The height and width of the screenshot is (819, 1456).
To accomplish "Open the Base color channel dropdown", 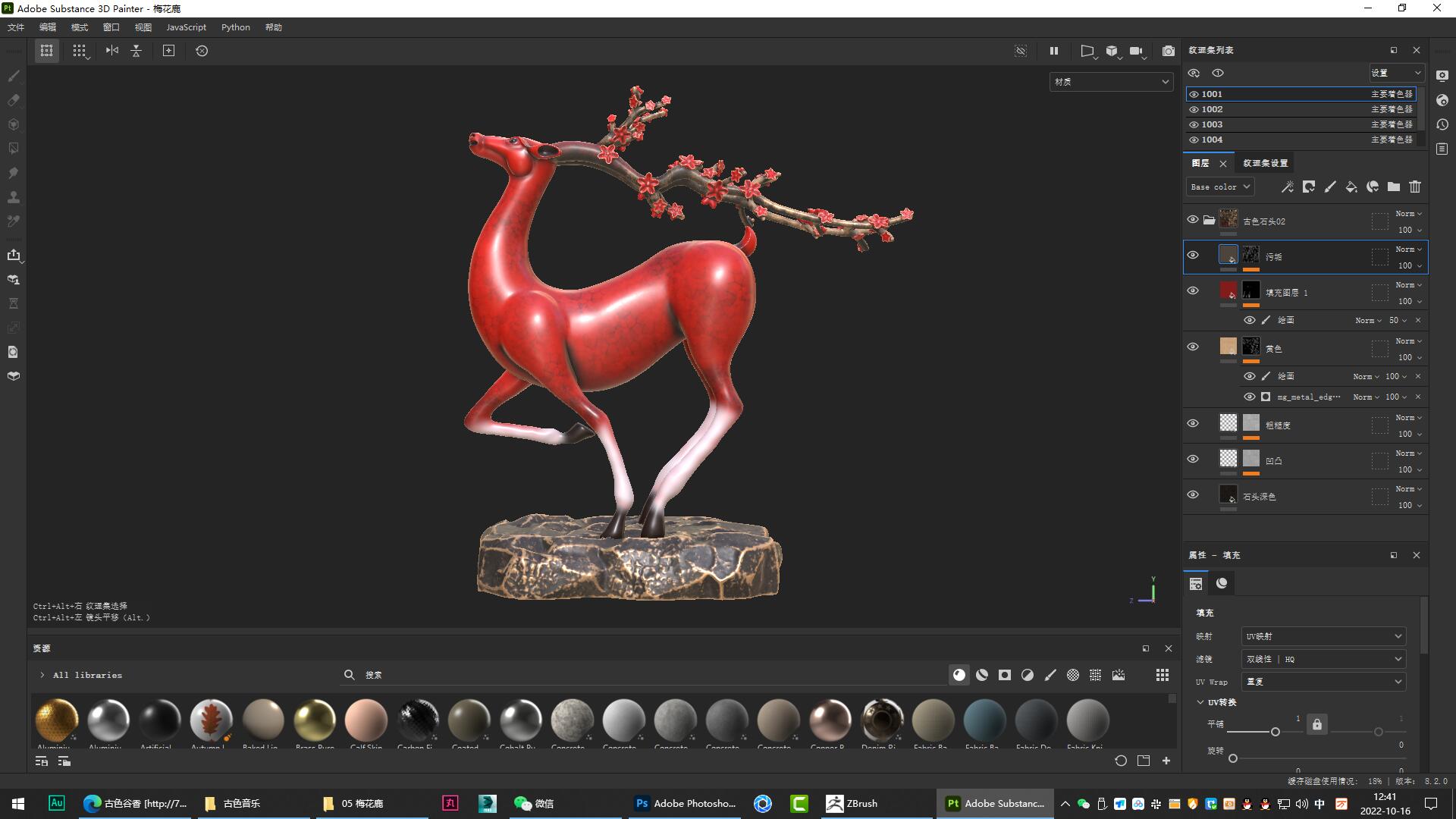I will 1219,187.
